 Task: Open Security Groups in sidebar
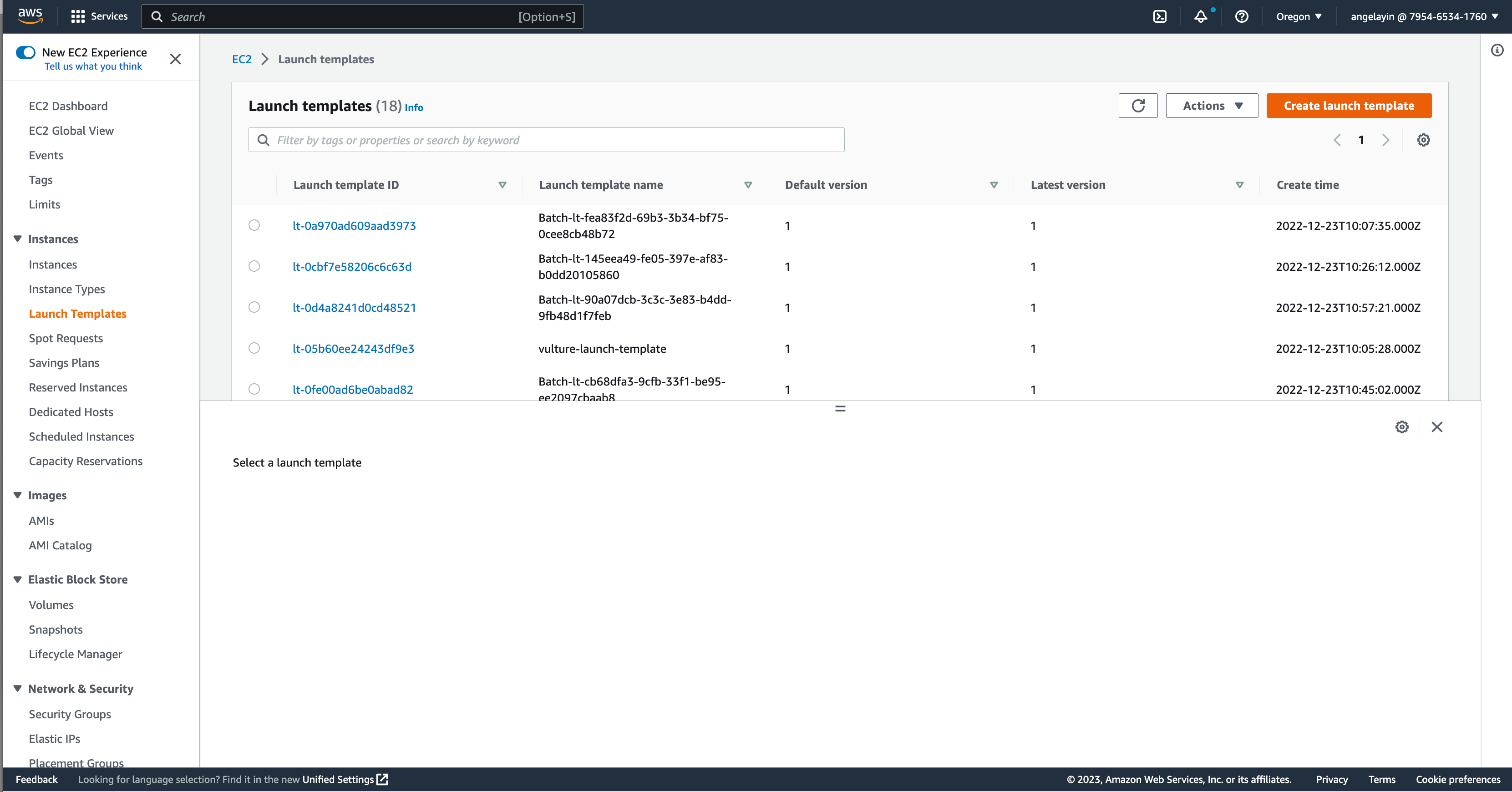[x=70, y=714]
